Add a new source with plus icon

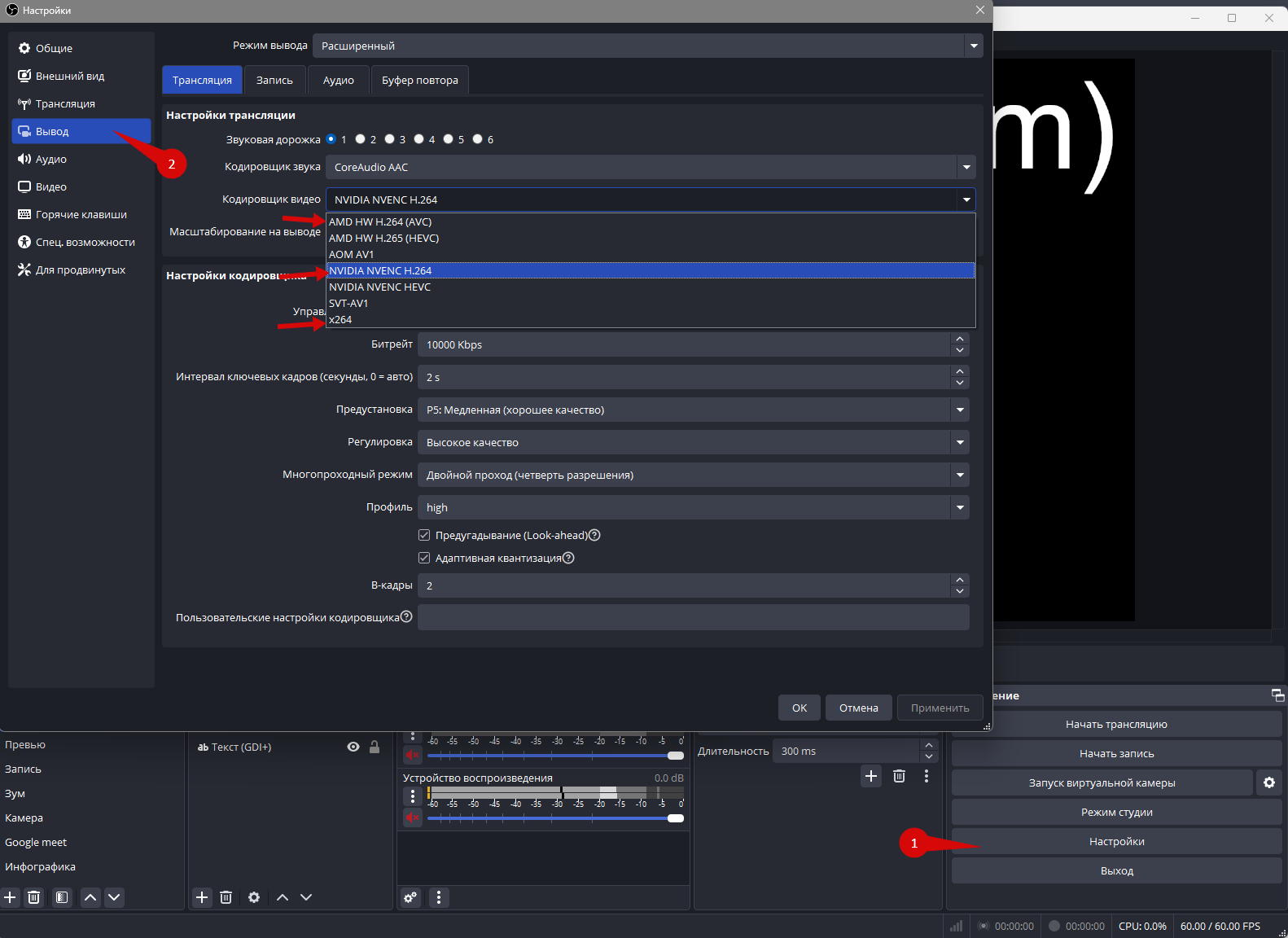point(202,897)
